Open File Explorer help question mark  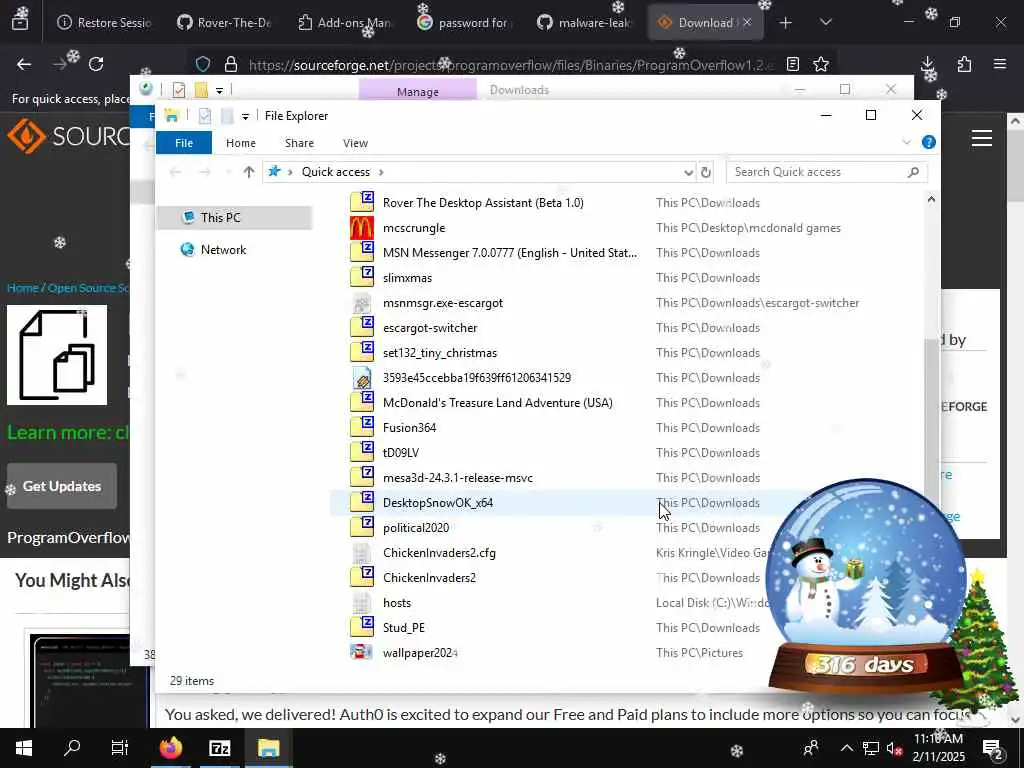(x=928, y=142)
